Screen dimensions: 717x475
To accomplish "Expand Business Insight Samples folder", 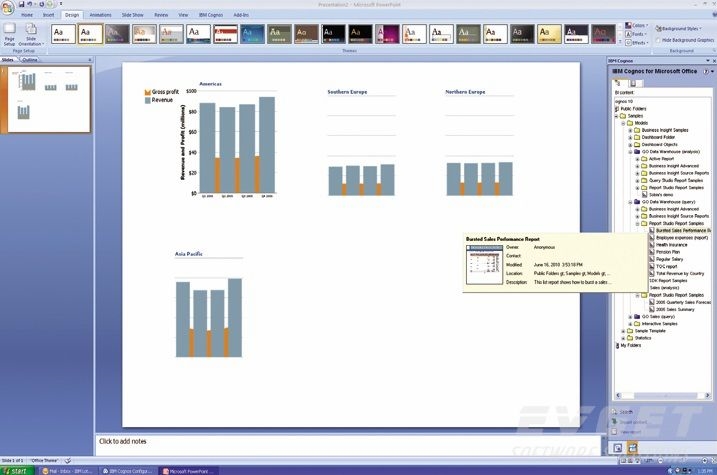I will pos(630,130).
